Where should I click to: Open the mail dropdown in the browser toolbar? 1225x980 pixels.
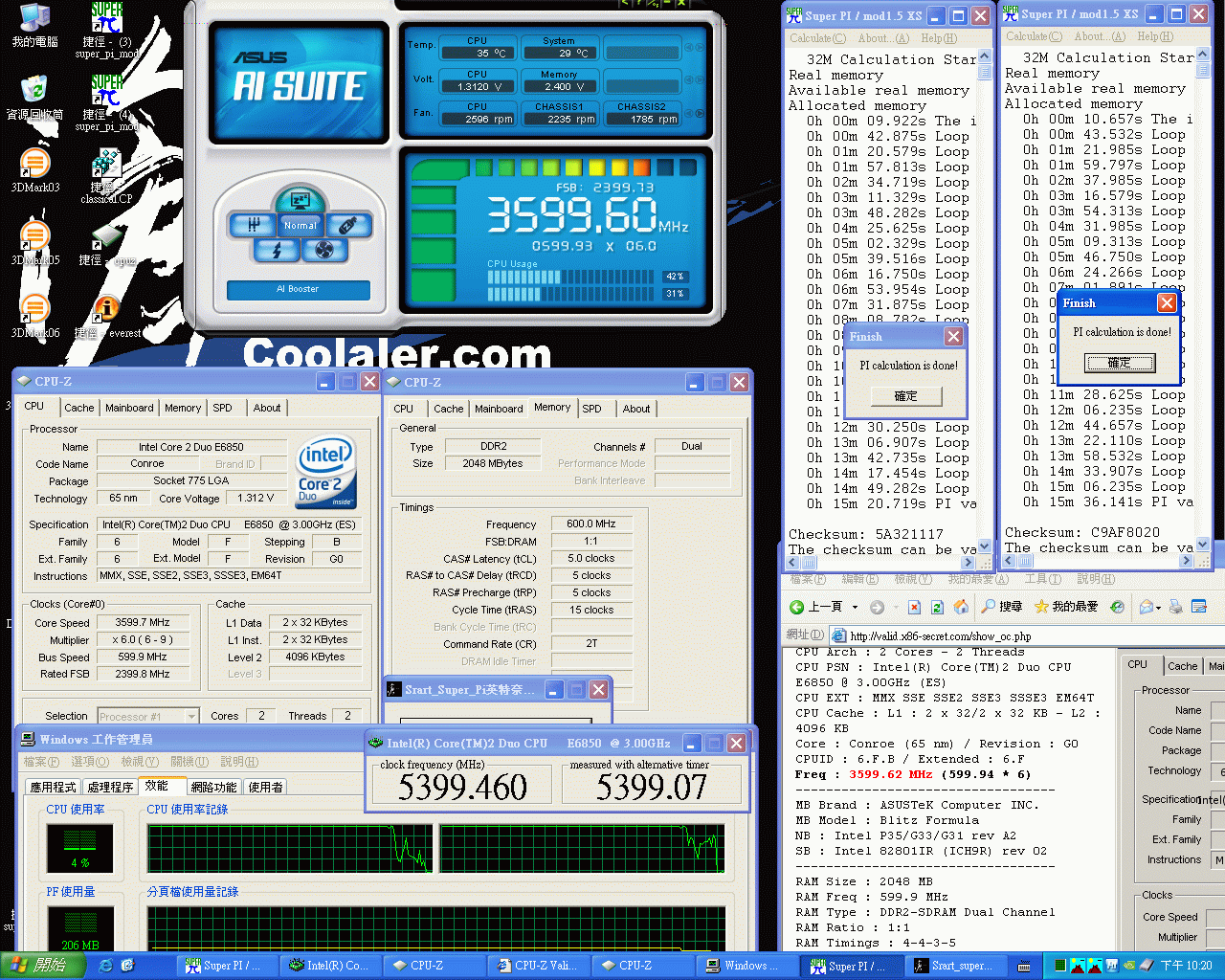coord(1158,608)
